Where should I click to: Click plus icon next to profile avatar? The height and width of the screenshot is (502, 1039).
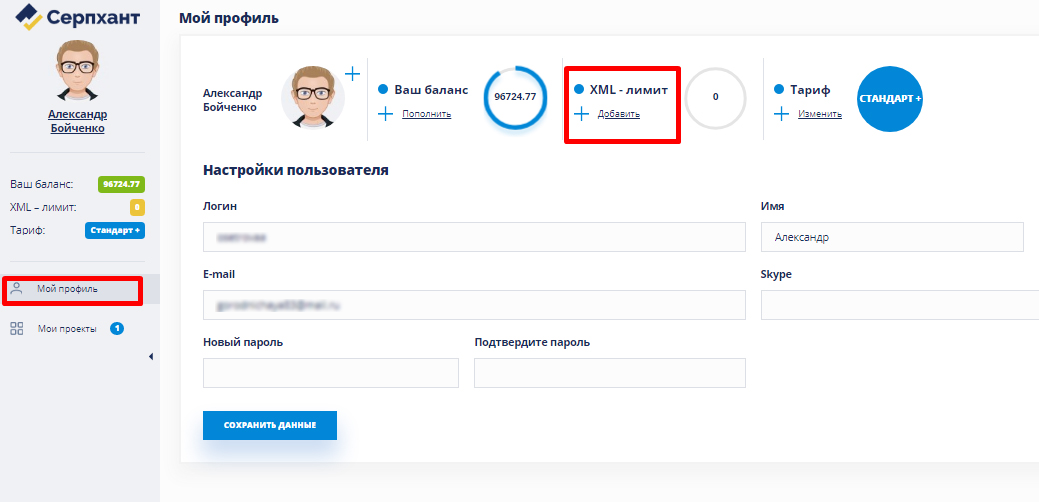pos(352,74)
